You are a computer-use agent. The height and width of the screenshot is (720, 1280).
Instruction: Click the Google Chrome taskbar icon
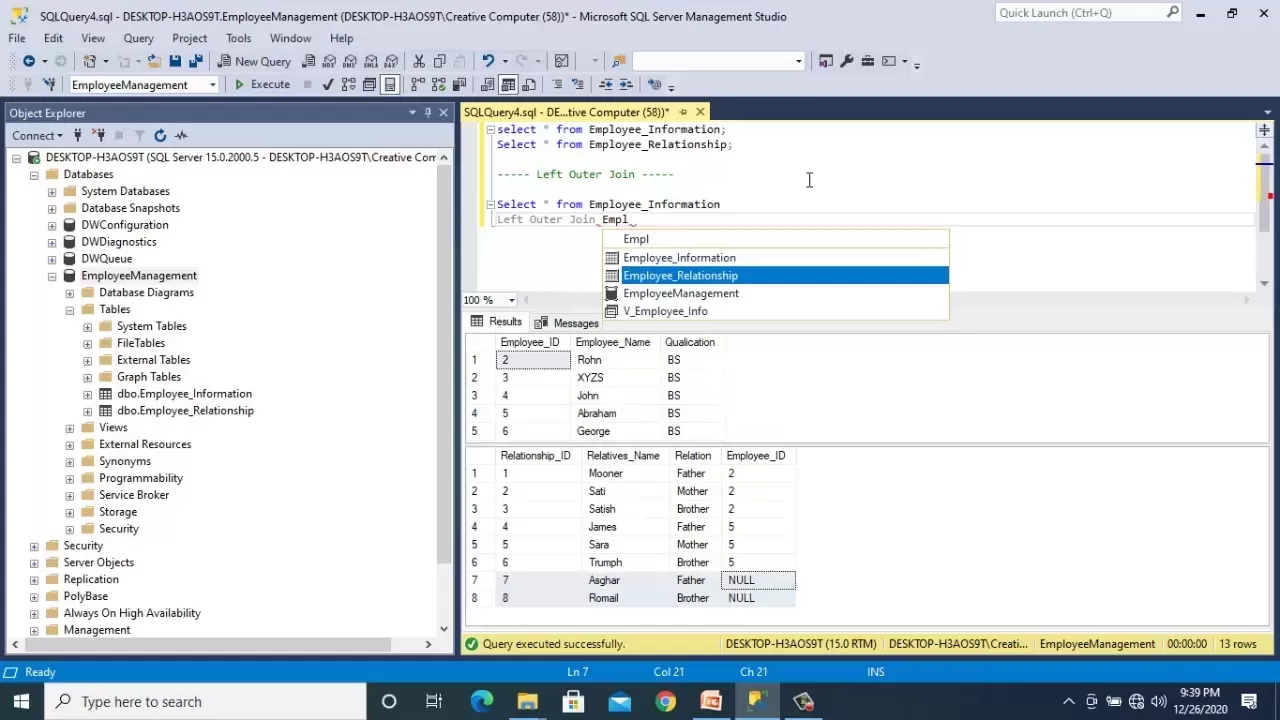(665, 701)
